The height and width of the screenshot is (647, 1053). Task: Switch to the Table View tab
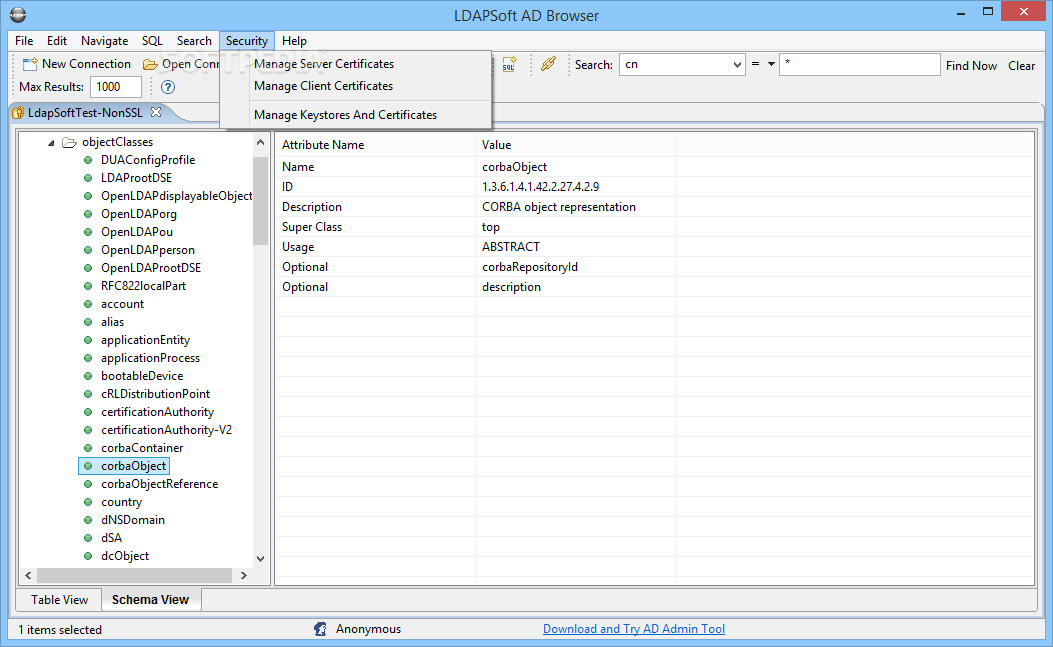click(59, 599)
